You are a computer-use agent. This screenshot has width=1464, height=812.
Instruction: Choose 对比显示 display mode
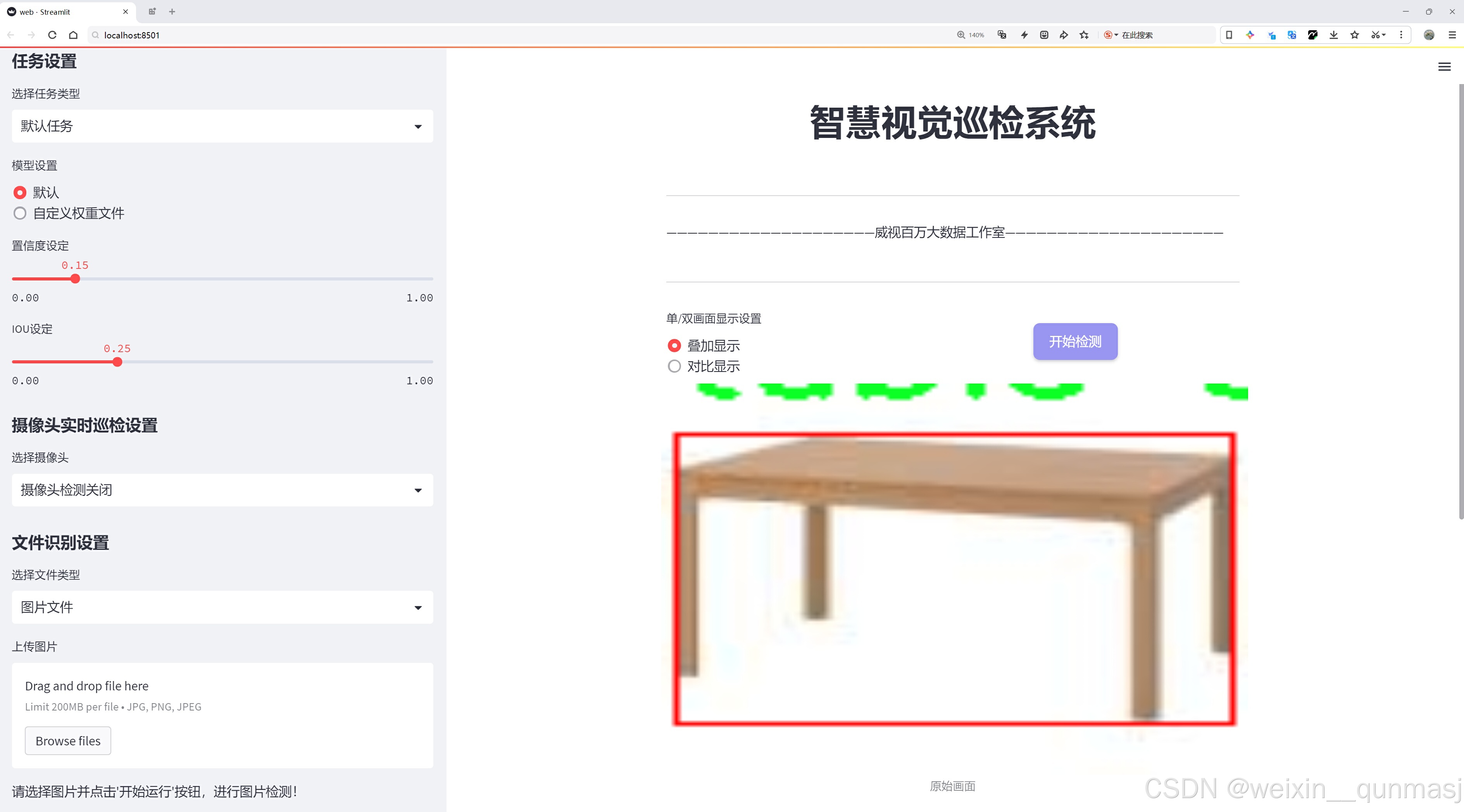[x=674, y=366]
